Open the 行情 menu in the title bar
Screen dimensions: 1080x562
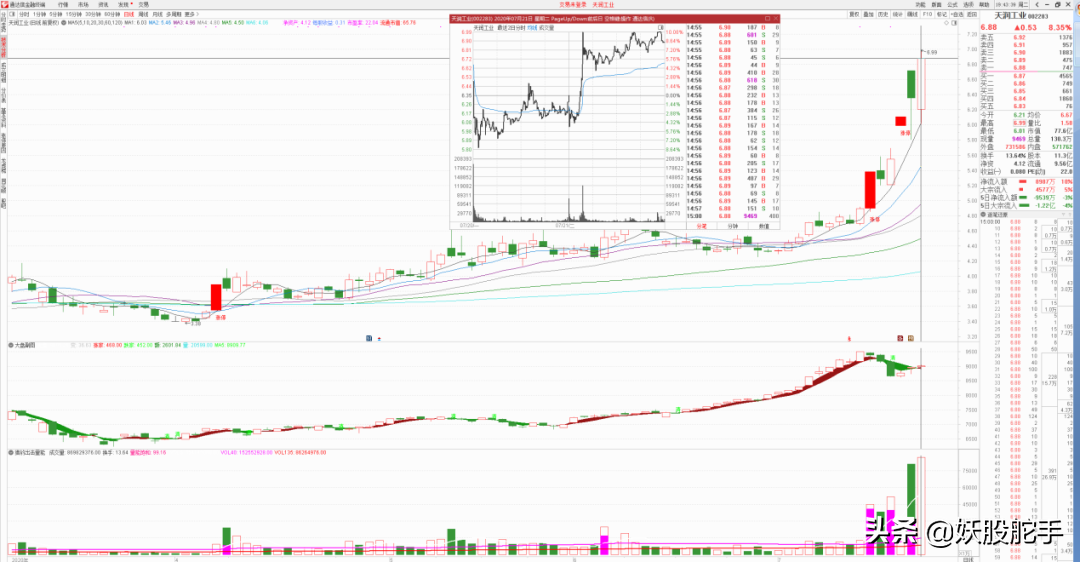click(63, 4)
